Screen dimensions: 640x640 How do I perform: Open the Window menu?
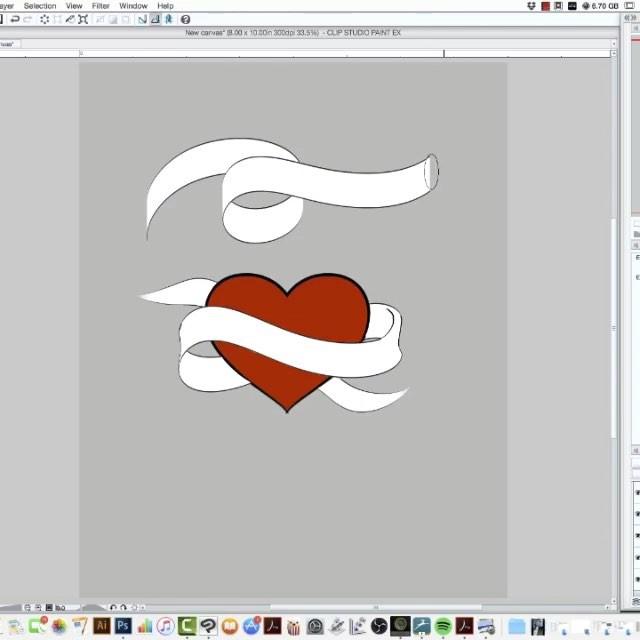pyautogui.click(x=133, y=6)
